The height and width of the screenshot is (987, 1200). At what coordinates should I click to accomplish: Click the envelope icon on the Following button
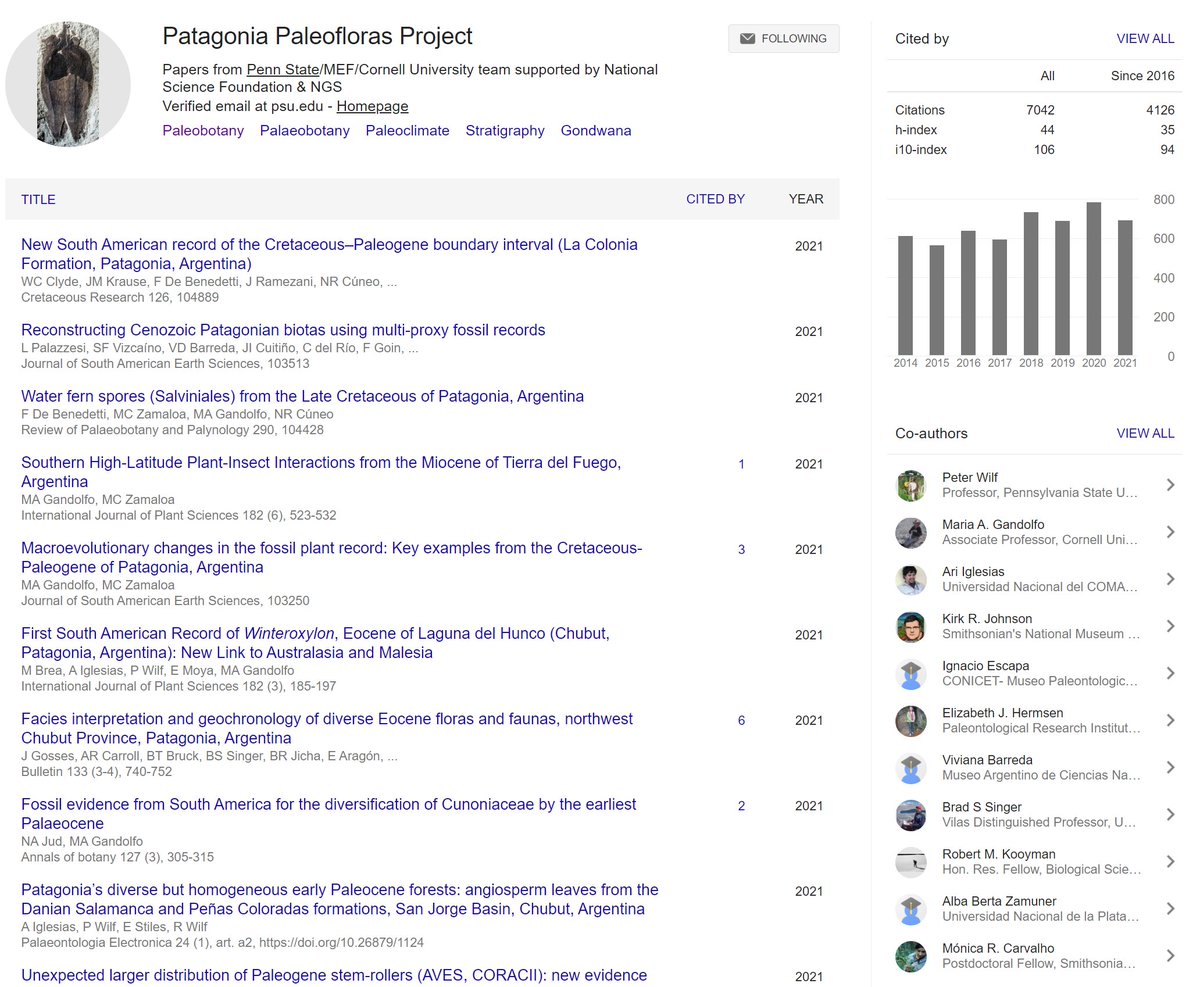(748, 38)
